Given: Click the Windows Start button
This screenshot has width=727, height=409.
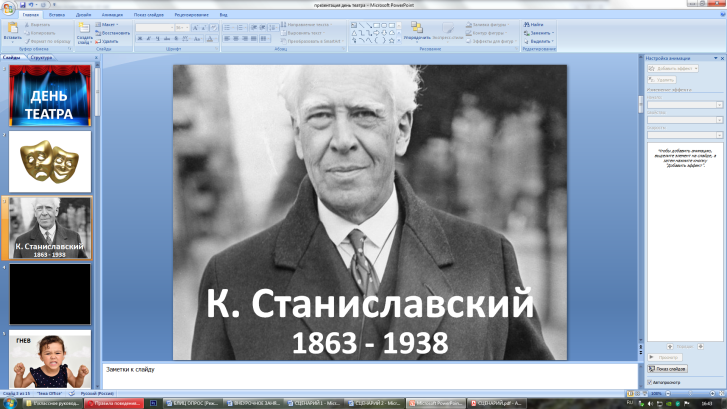Looking at the screenshot, I should pos(9,402).
